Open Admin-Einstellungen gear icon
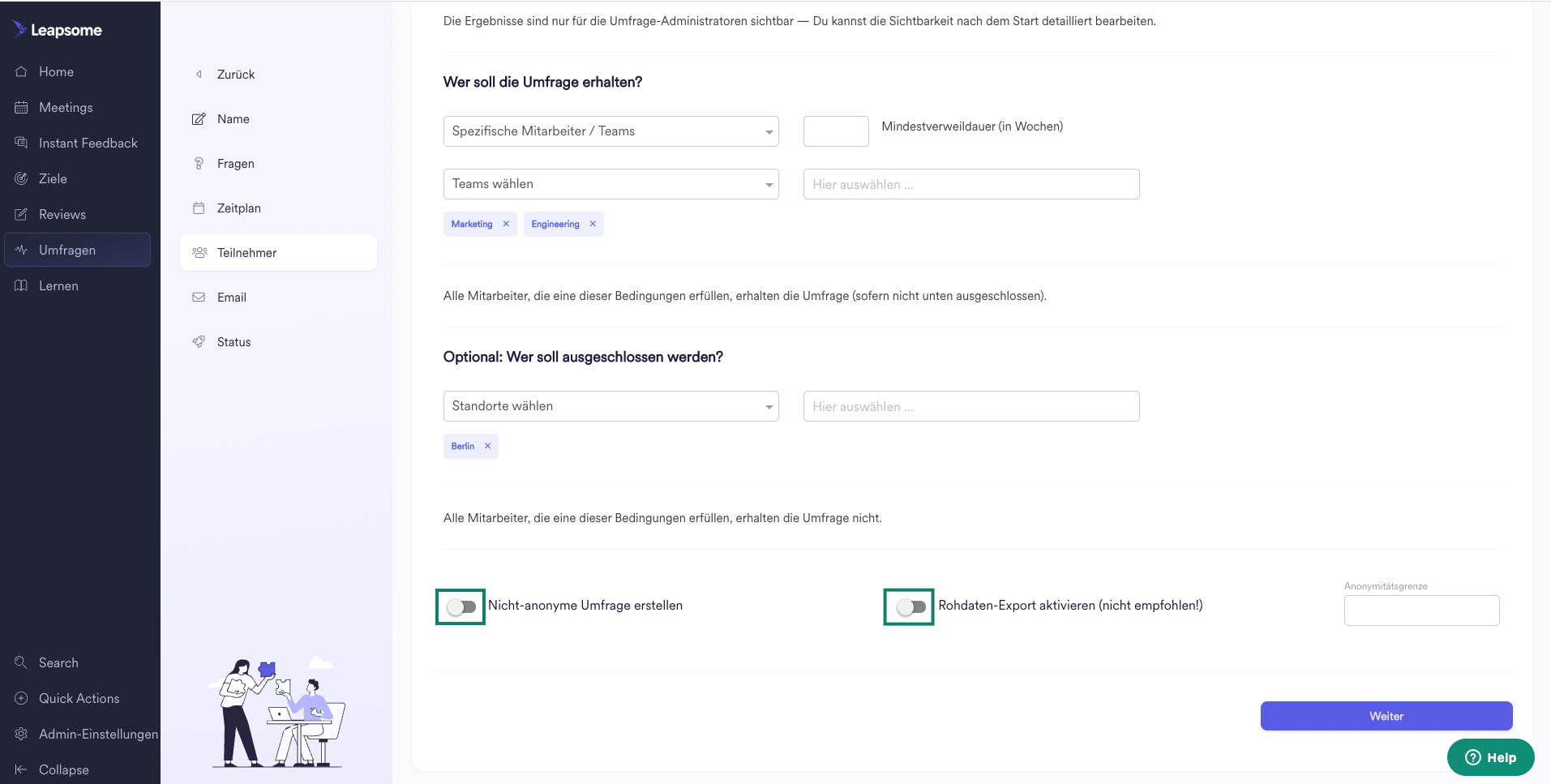Screen dimensions: 1551x784 click(21, 734)
